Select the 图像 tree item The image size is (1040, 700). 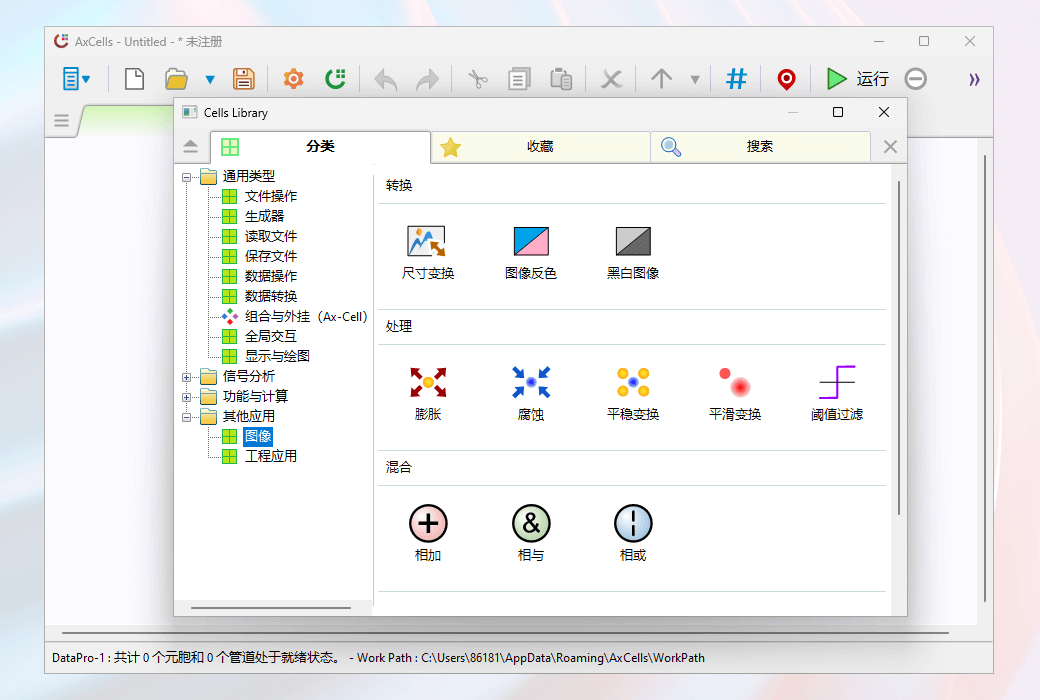(x=258, y=436)
